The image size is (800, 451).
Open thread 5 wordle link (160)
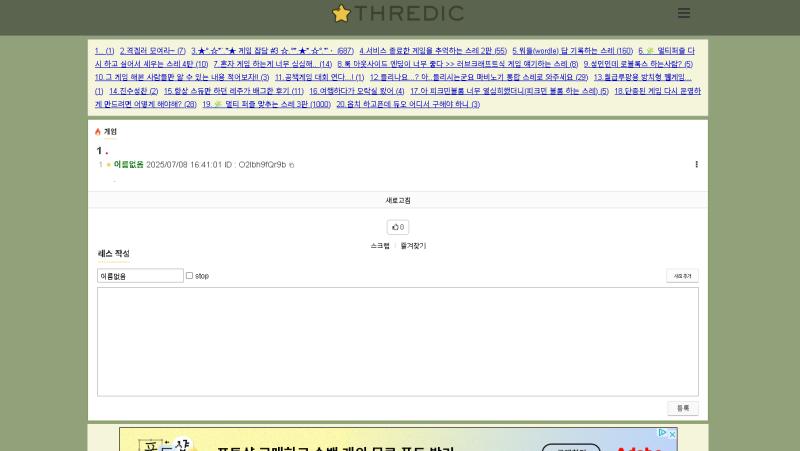(x=572, y=51)
